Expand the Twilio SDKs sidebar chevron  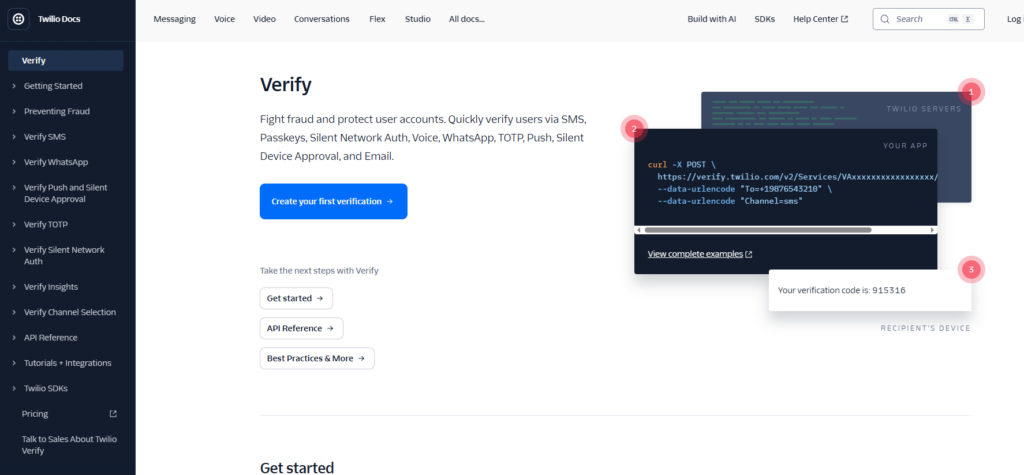pos(14,389)
